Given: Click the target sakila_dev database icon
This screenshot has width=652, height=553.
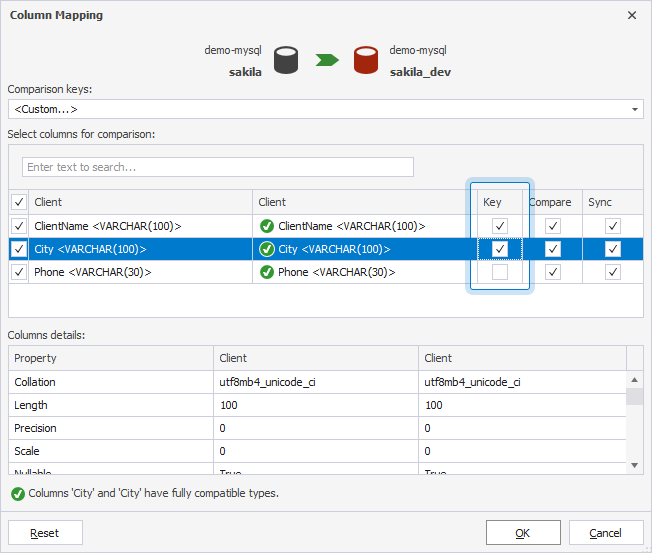Looking at the screenshot, I should pyautogui.click(x=366, y=60).
